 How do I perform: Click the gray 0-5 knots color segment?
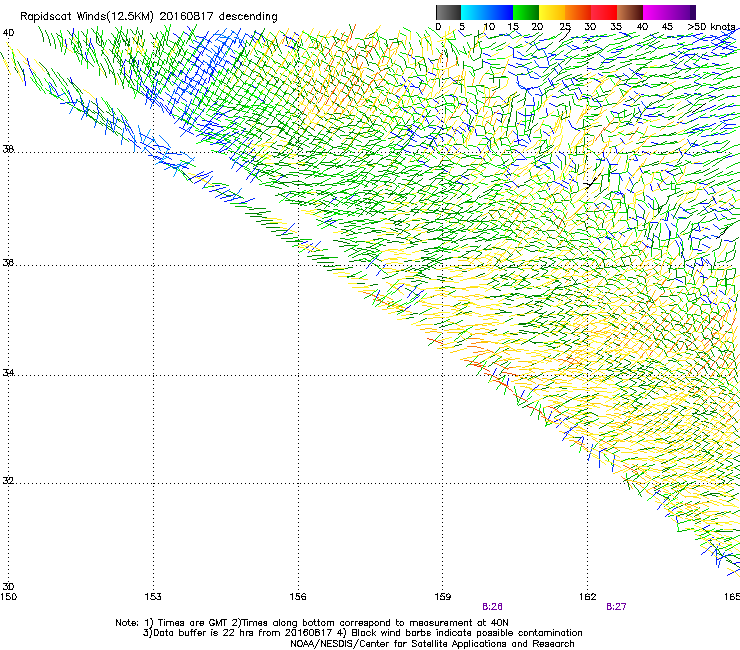click(x=448, y=12)
